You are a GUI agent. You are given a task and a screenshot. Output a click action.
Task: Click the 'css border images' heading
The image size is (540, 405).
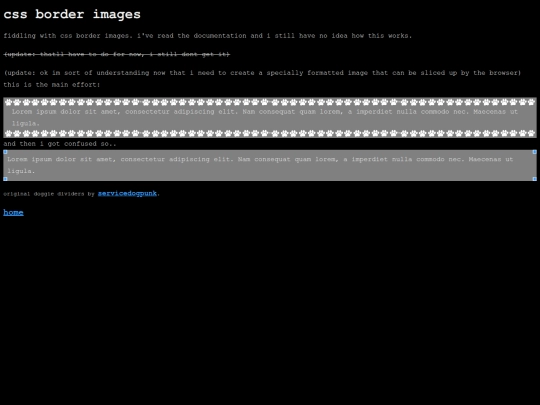tap(72, 14)
